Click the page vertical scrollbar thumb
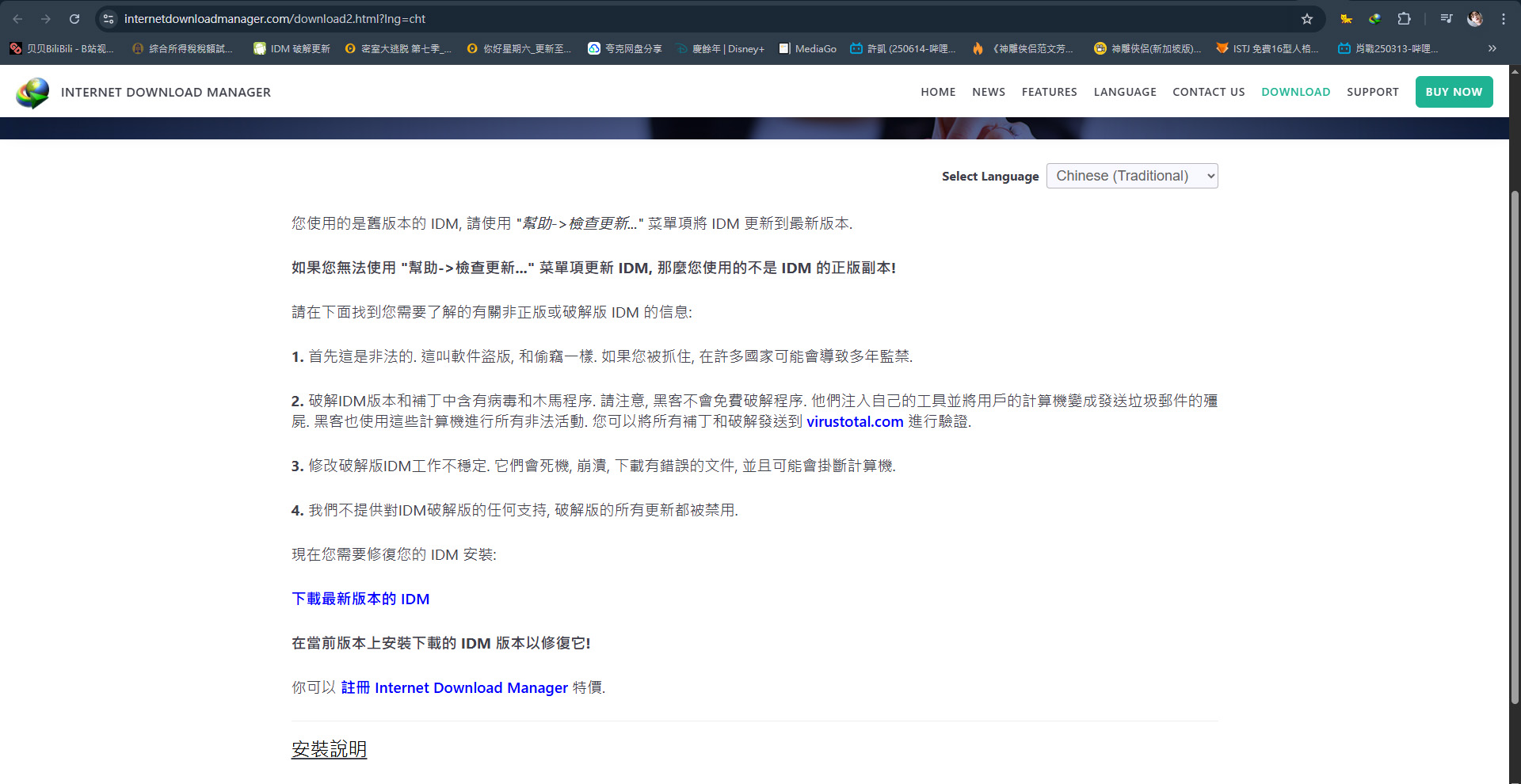Viewport: 1521px width, 784px height. pyautogui.click(x=1515, y=447)
